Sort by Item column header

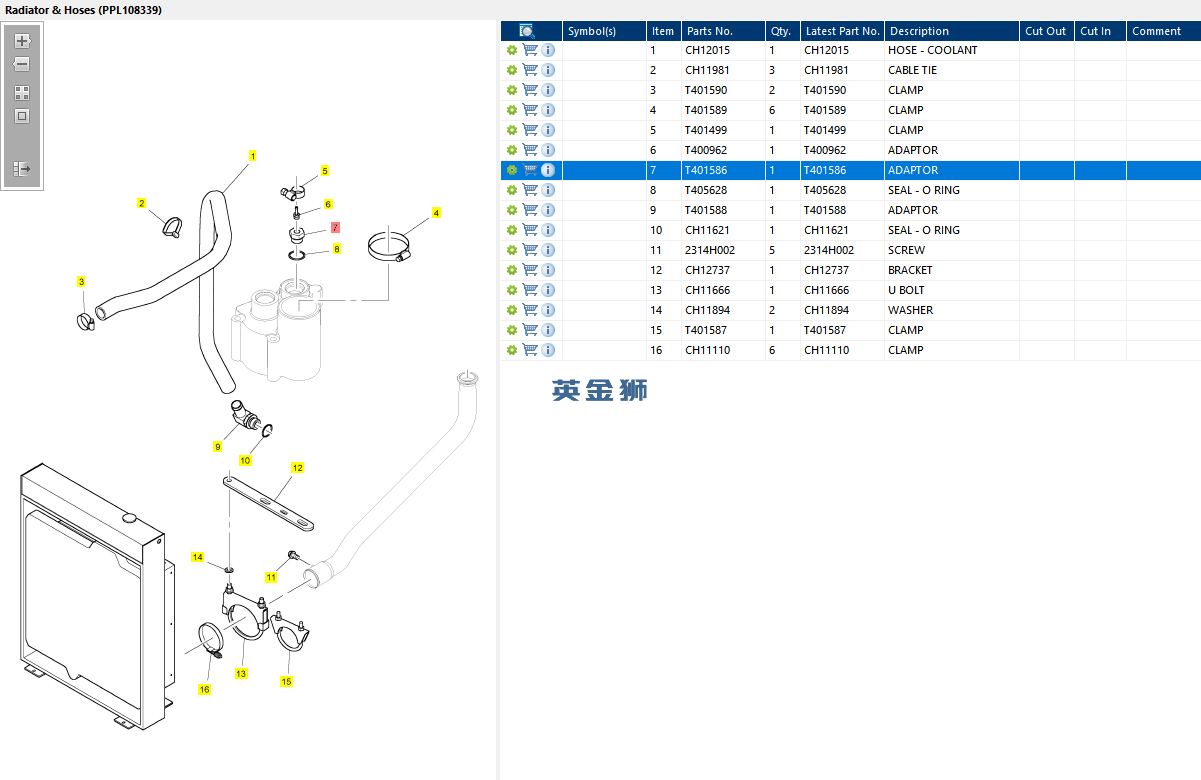(x=663, y=31)
